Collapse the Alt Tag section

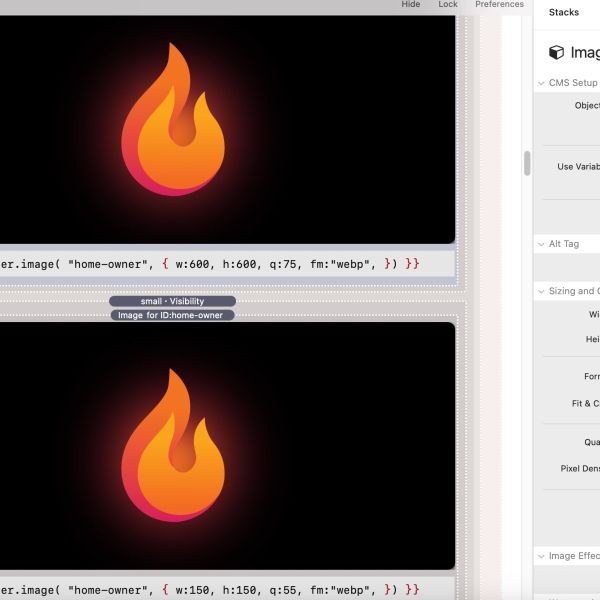[x=541, y=244]
